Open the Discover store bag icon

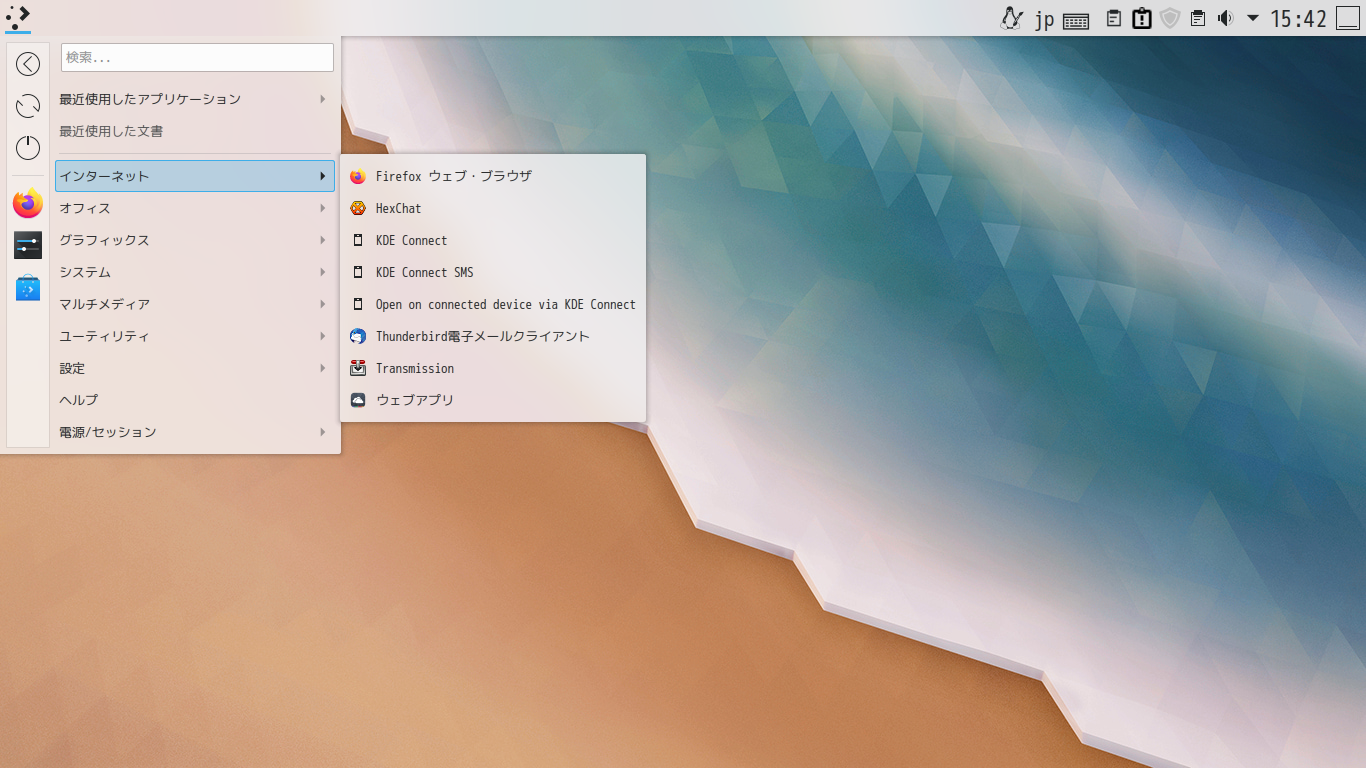click(28, 288)
